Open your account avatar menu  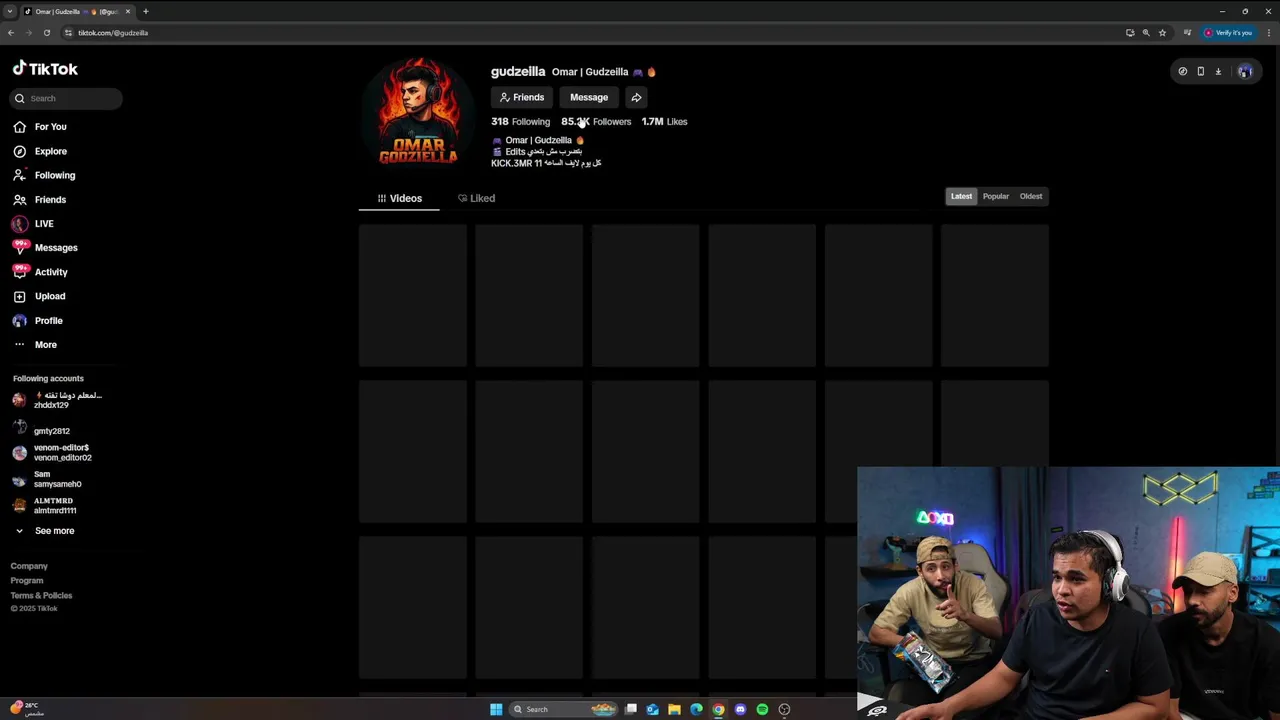(1245, 71)
